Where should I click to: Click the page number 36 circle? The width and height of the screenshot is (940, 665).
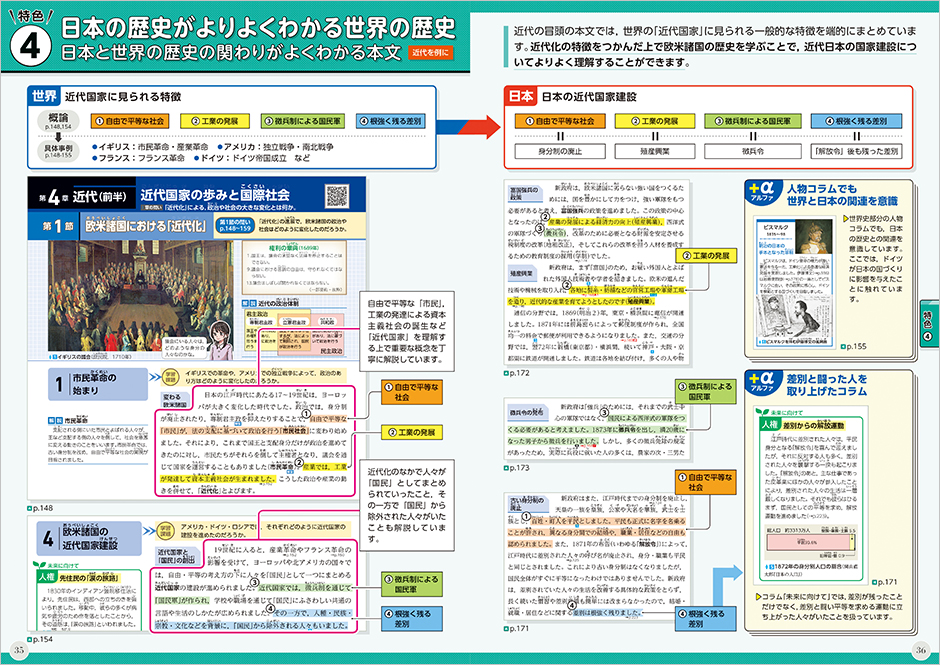coord(920,650)
